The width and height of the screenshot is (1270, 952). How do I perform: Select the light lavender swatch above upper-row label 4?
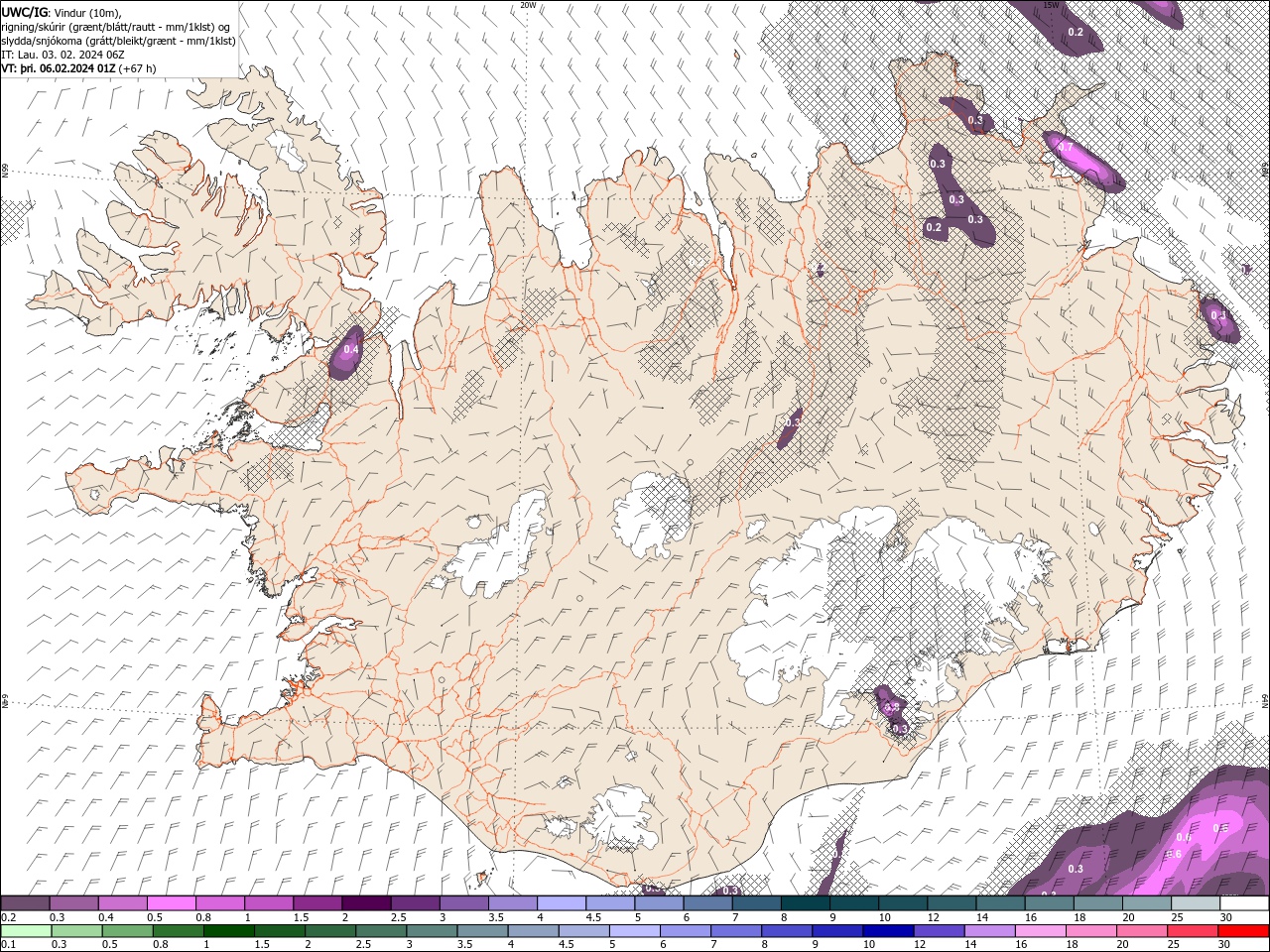(562, 903)
